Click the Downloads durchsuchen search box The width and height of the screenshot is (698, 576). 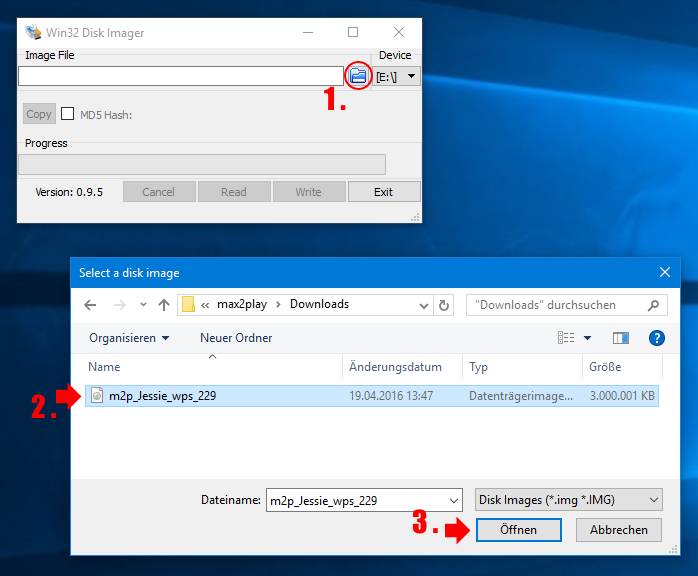567,305
